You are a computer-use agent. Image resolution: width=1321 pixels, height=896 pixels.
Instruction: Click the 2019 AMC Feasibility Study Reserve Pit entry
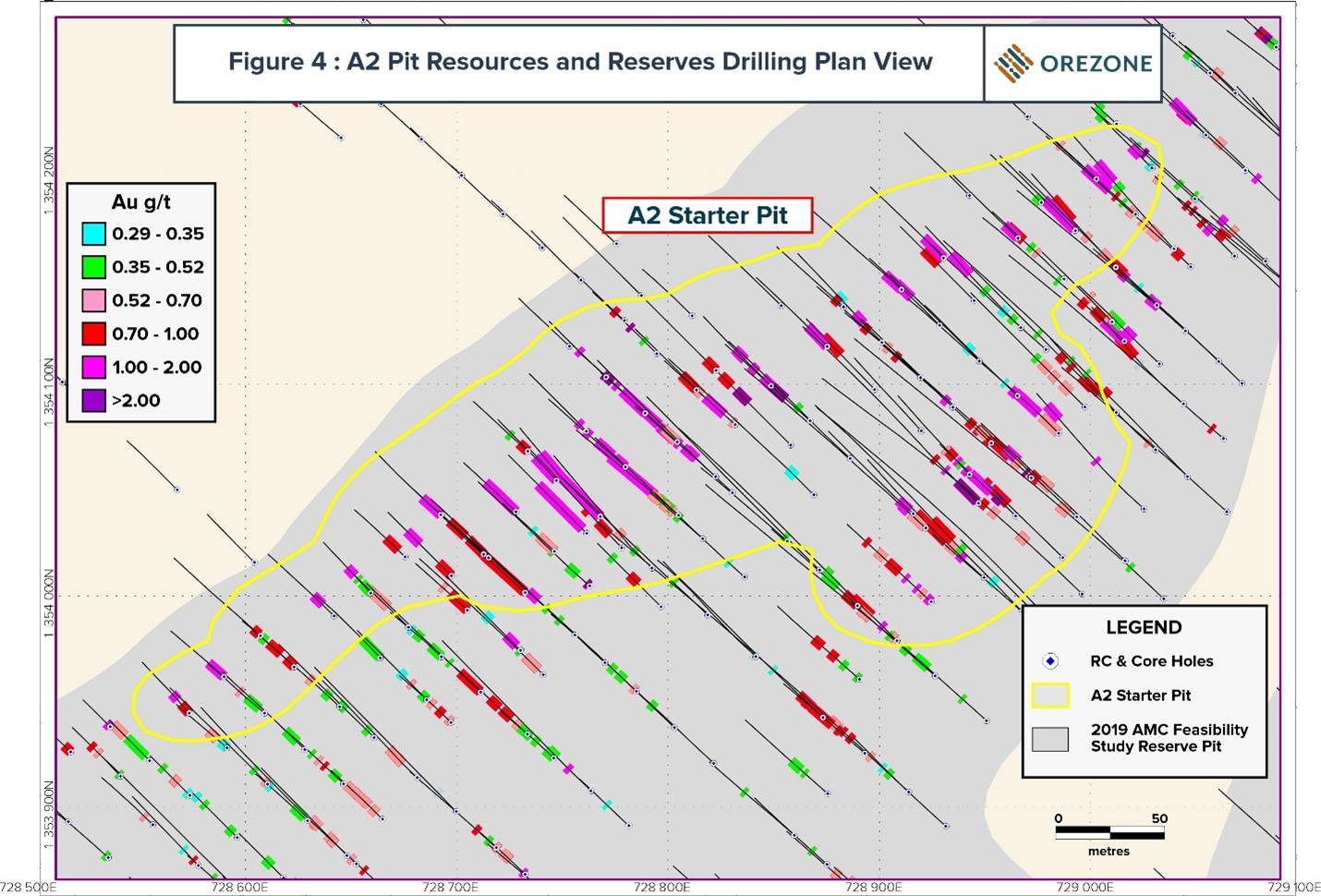click(x=1168, y=738)
